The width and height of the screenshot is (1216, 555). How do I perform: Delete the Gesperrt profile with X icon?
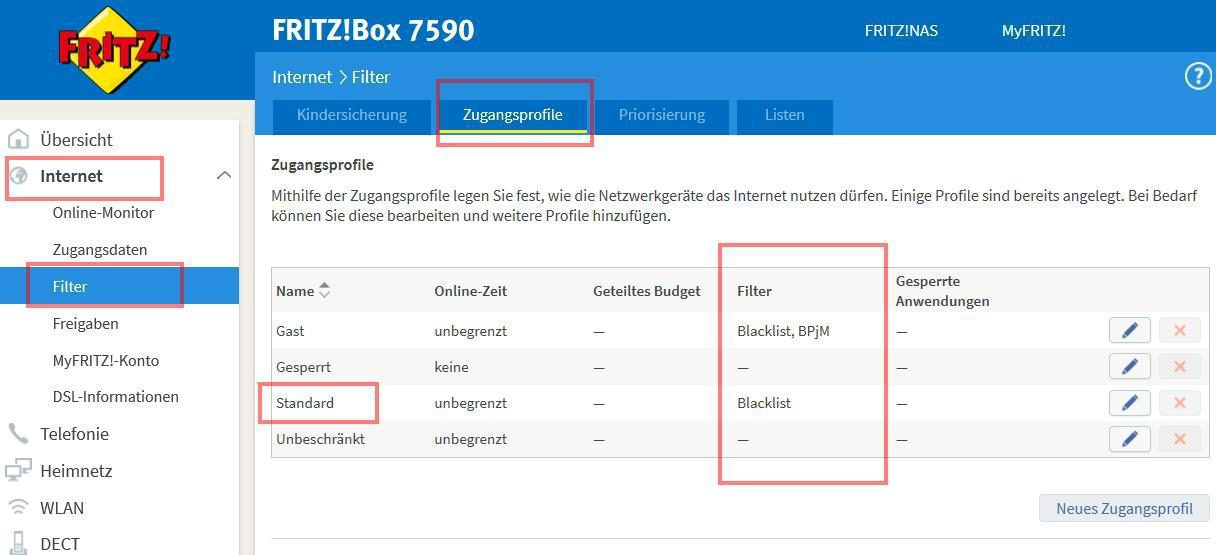(x=1180, y=366)
